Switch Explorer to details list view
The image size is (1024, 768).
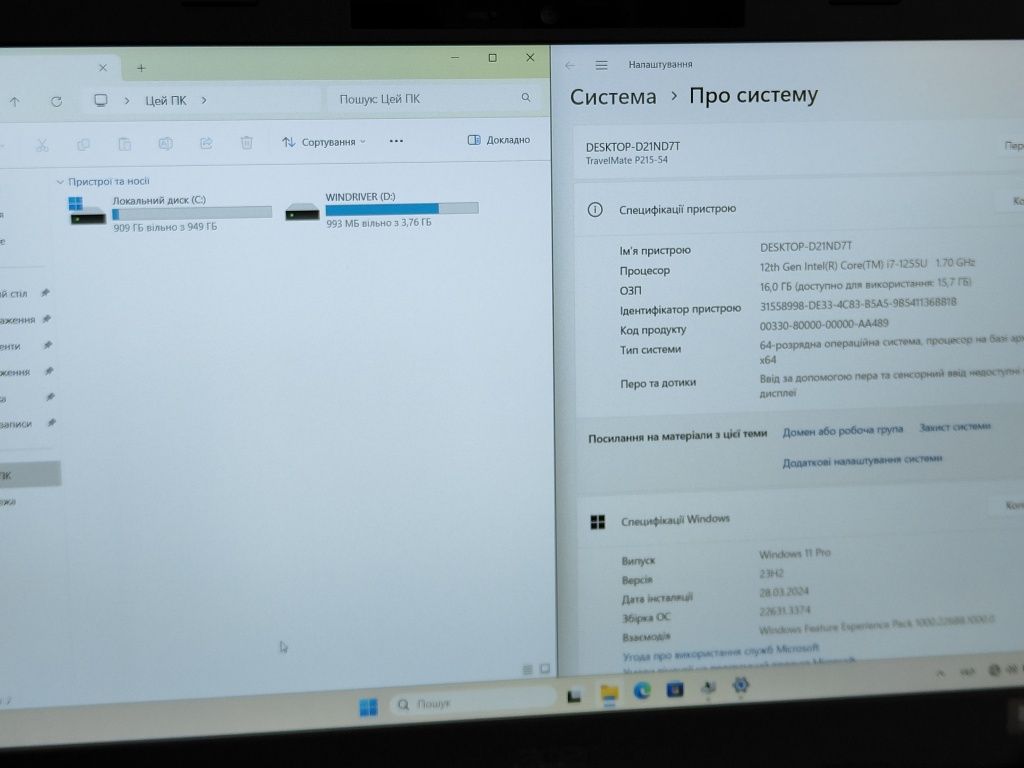[x=528, y=669]
